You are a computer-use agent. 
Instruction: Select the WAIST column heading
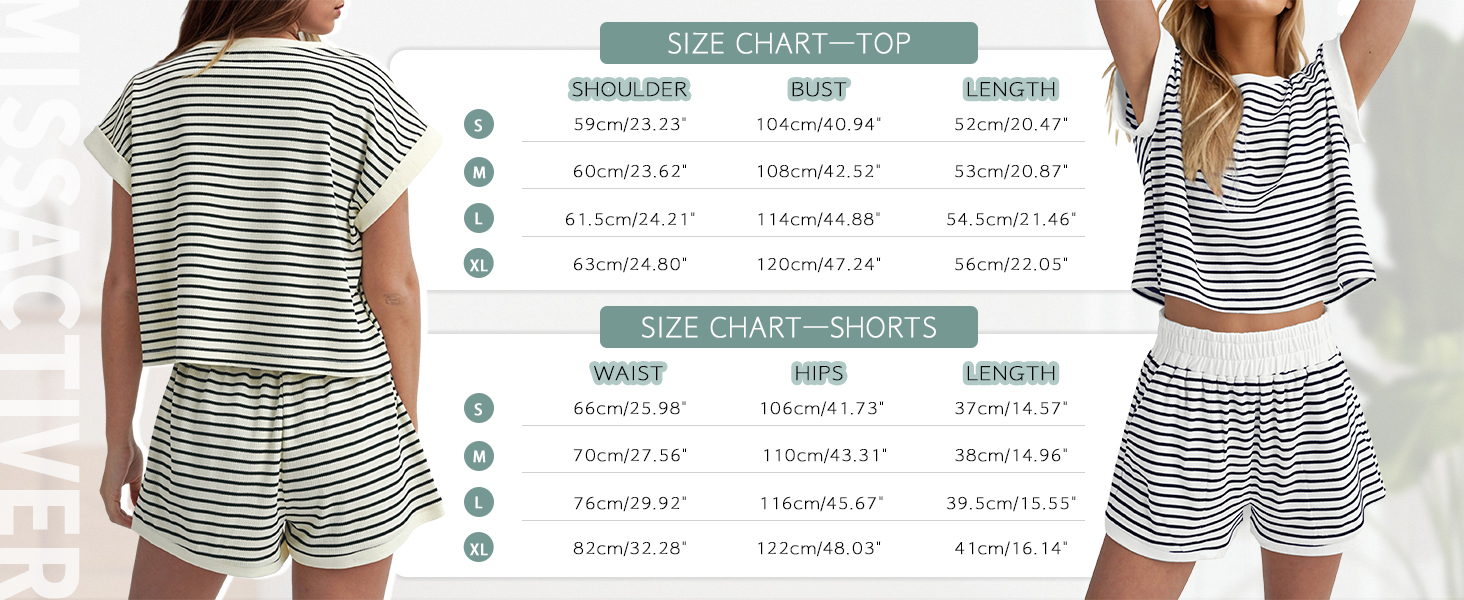pos(628,373)
